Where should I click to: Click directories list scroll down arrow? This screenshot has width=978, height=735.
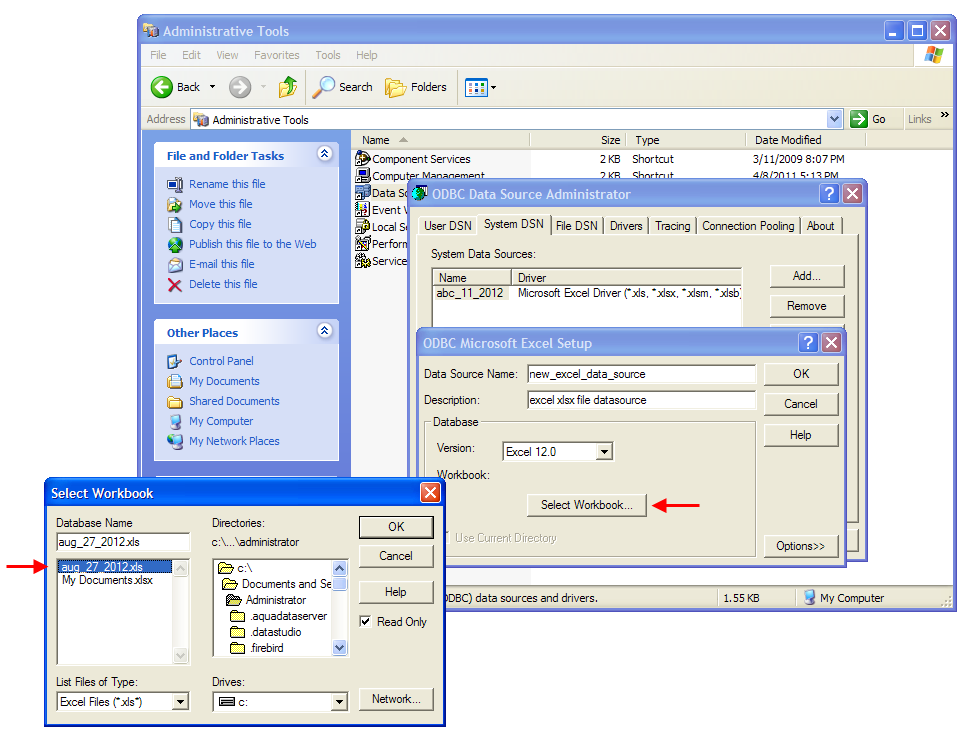click(339, 648)
